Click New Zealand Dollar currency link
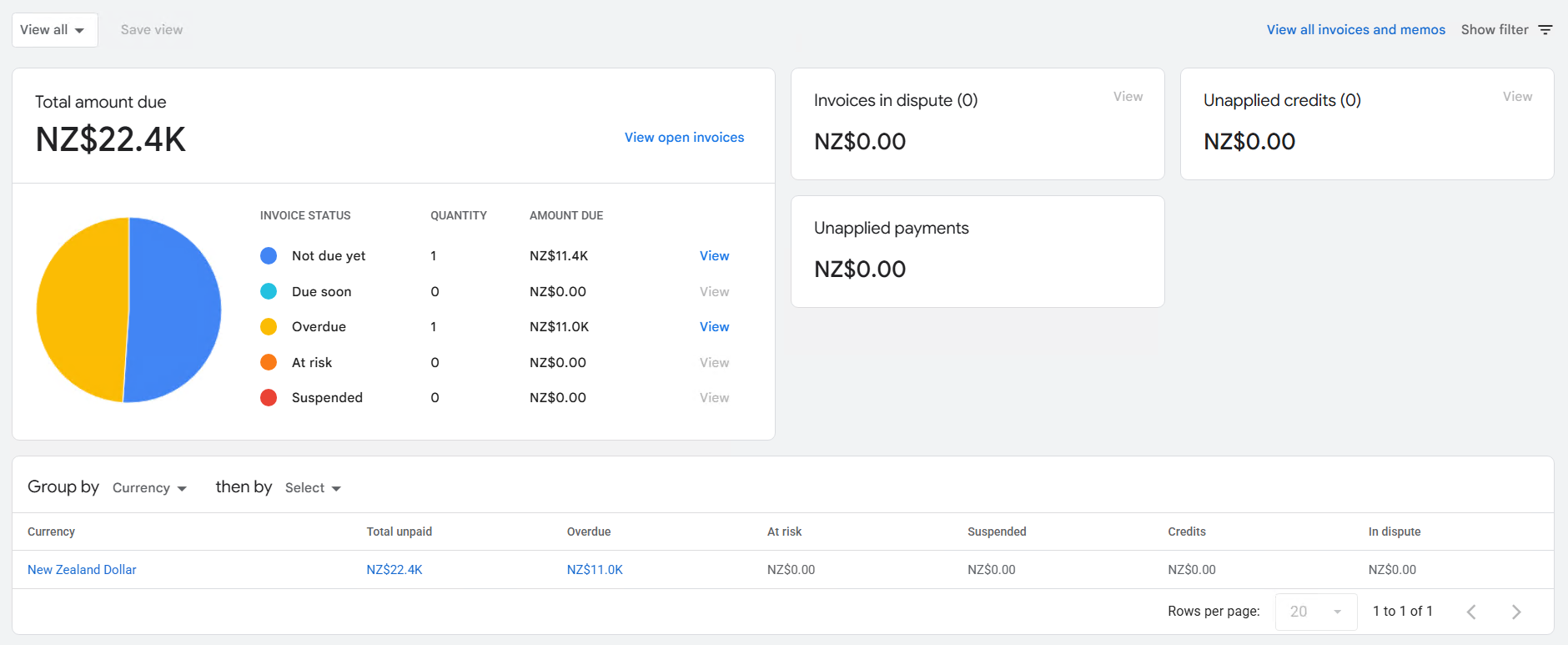The width and height of the screenshot is (1568, 645). pos(82,570)
